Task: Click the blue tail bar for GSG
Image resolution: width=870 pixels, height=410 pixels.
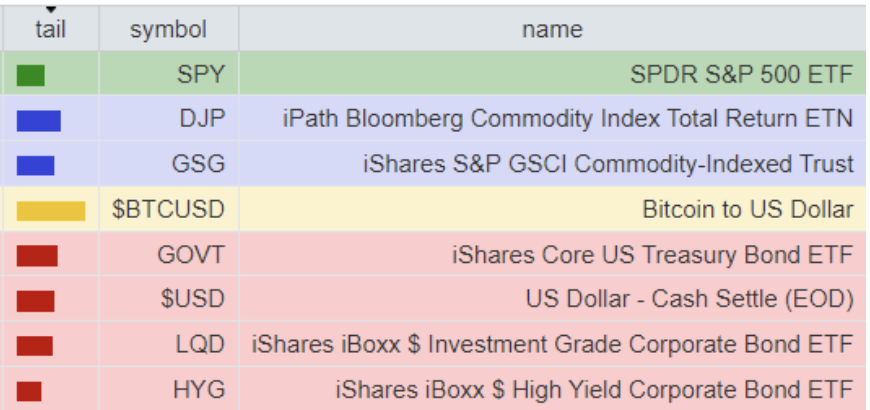Action: 36,165
